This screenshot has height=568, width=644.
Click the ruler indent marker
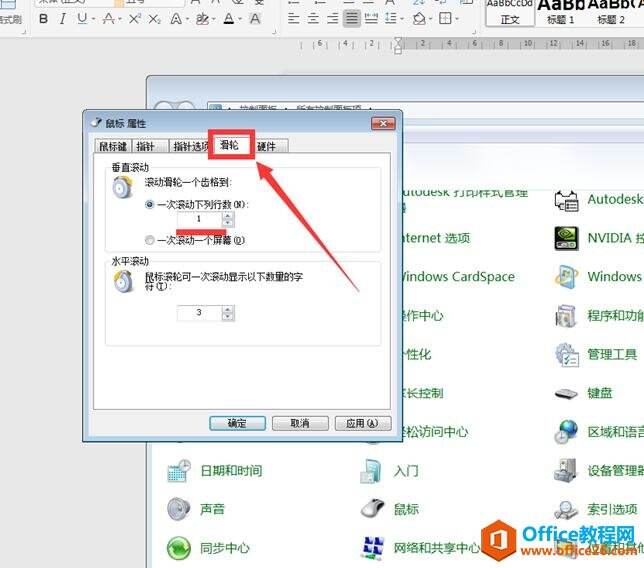pos(398,45)
